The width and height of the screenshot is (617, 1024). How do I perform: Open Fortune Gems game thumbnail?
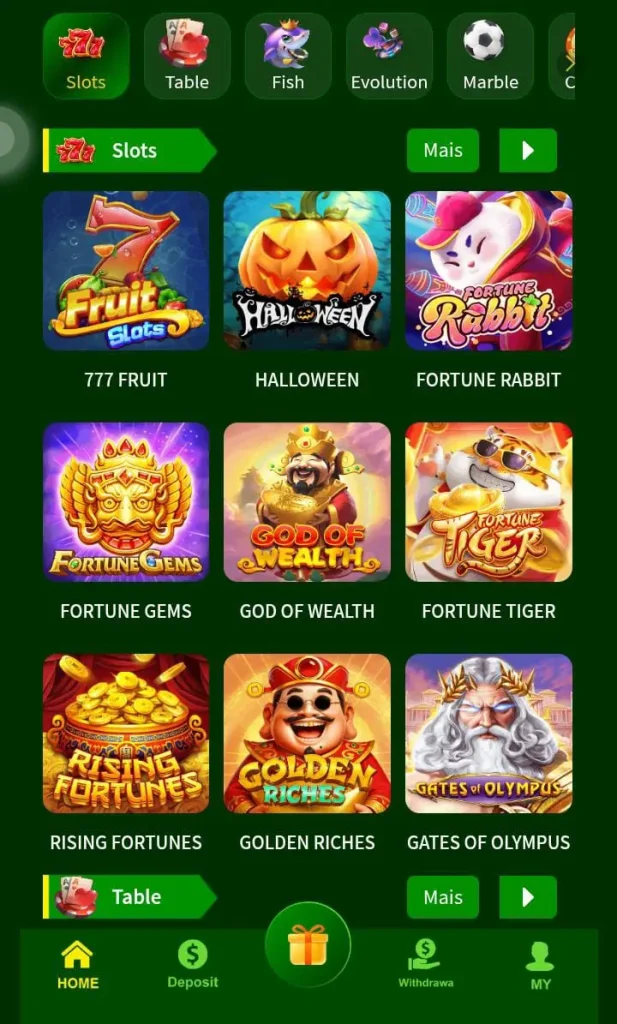(126, 502)
